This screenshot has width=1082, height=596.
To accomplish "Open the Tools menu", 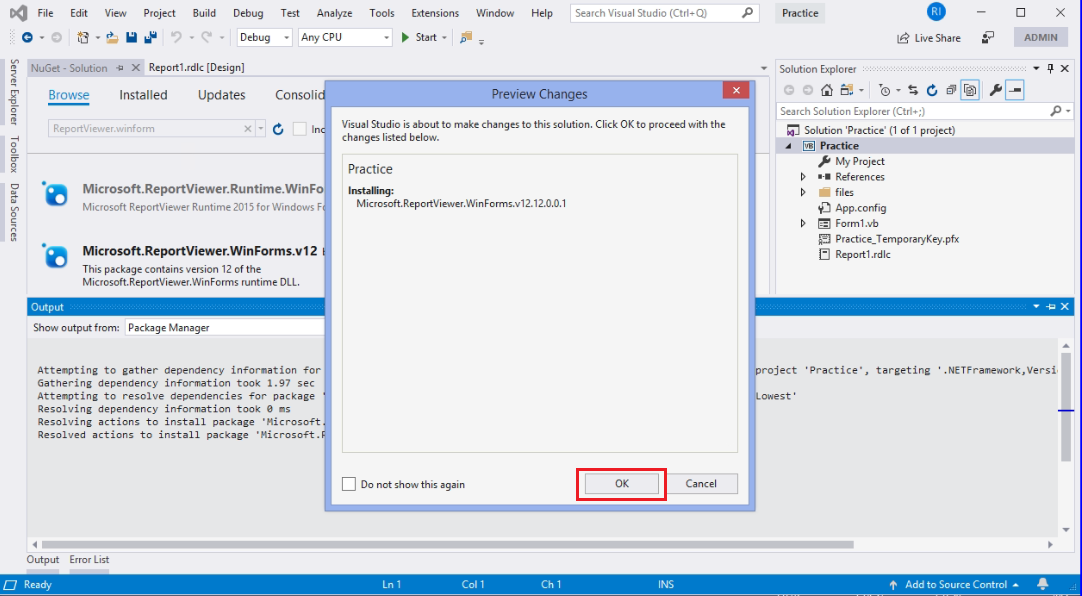I will click(x=382, y=13).
